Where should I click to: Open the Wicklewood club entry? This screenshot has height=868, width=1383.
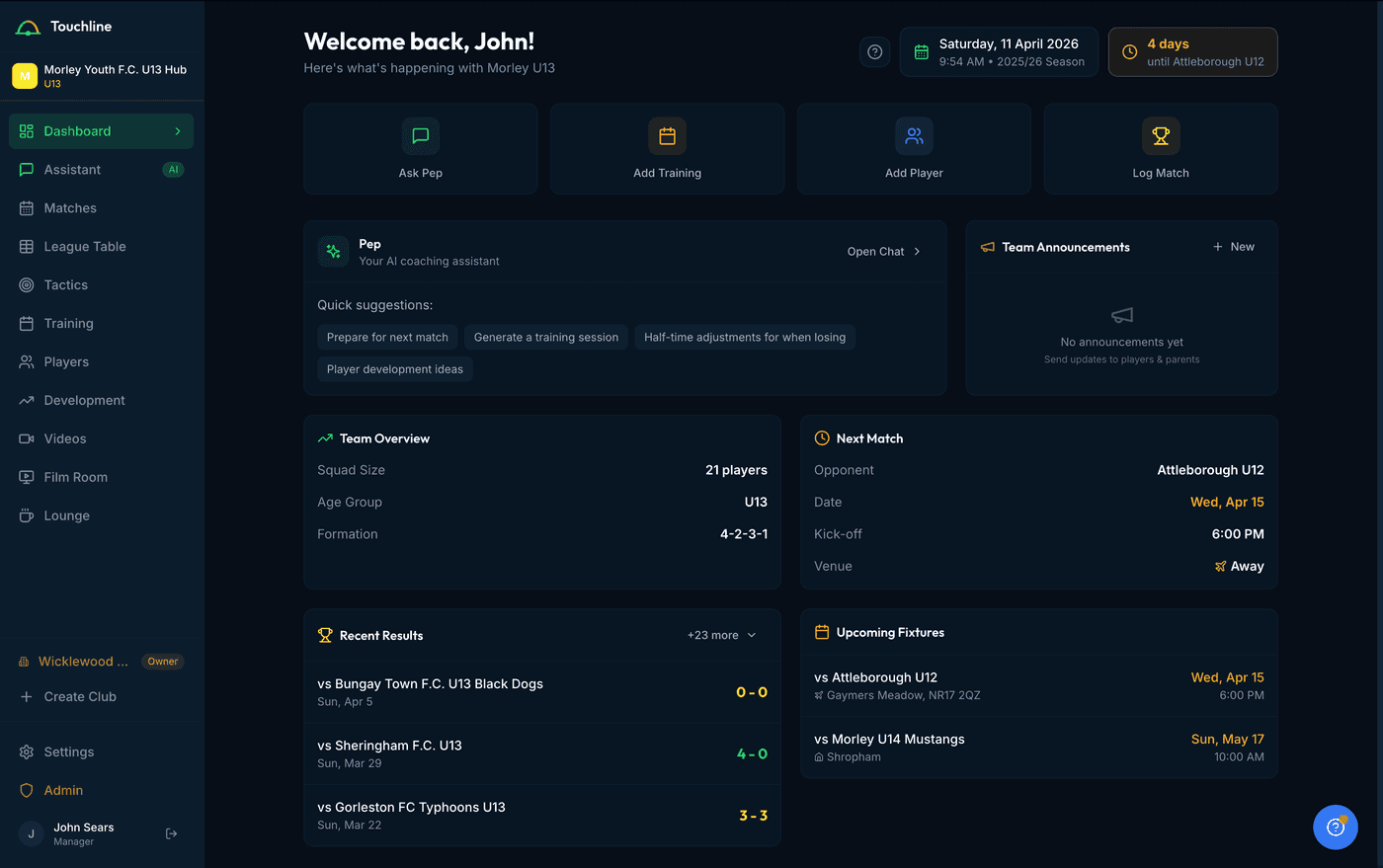pos(102,662)
